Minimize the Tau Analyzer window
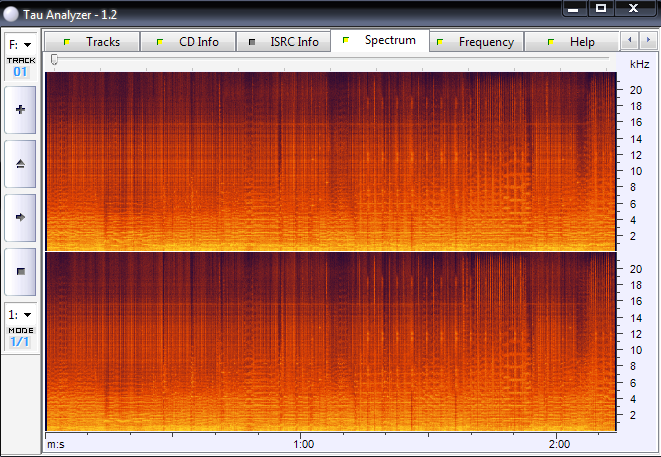 [574, 8]
